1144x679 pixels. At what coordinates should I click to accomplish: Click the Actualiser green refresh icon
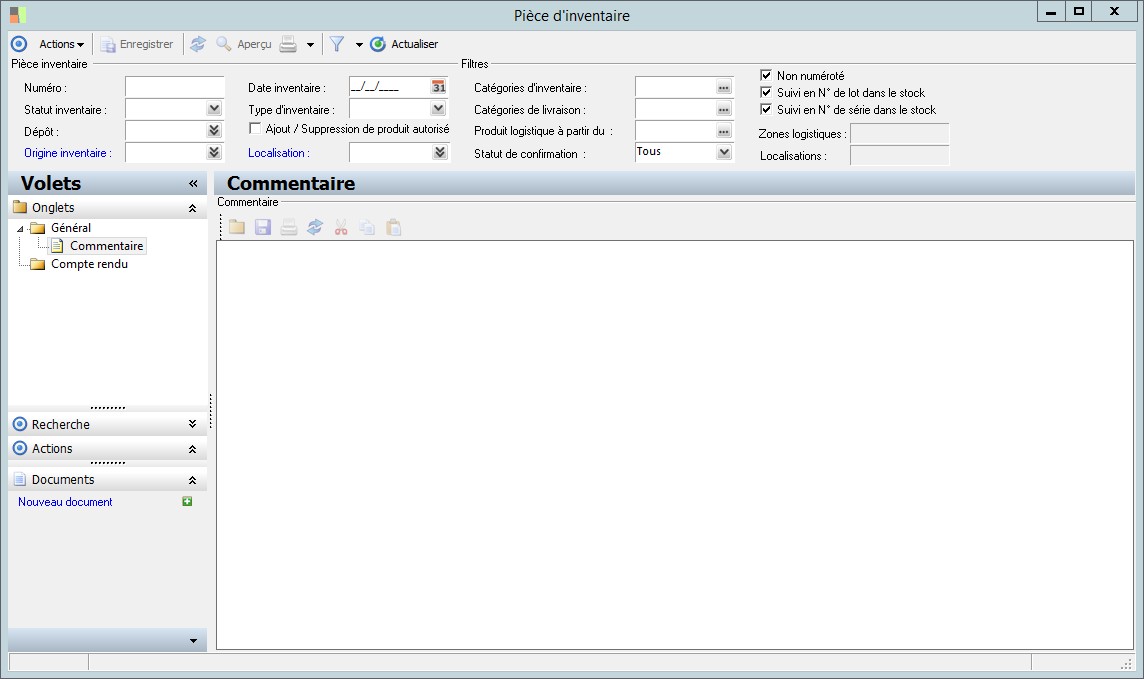(378, 44)
